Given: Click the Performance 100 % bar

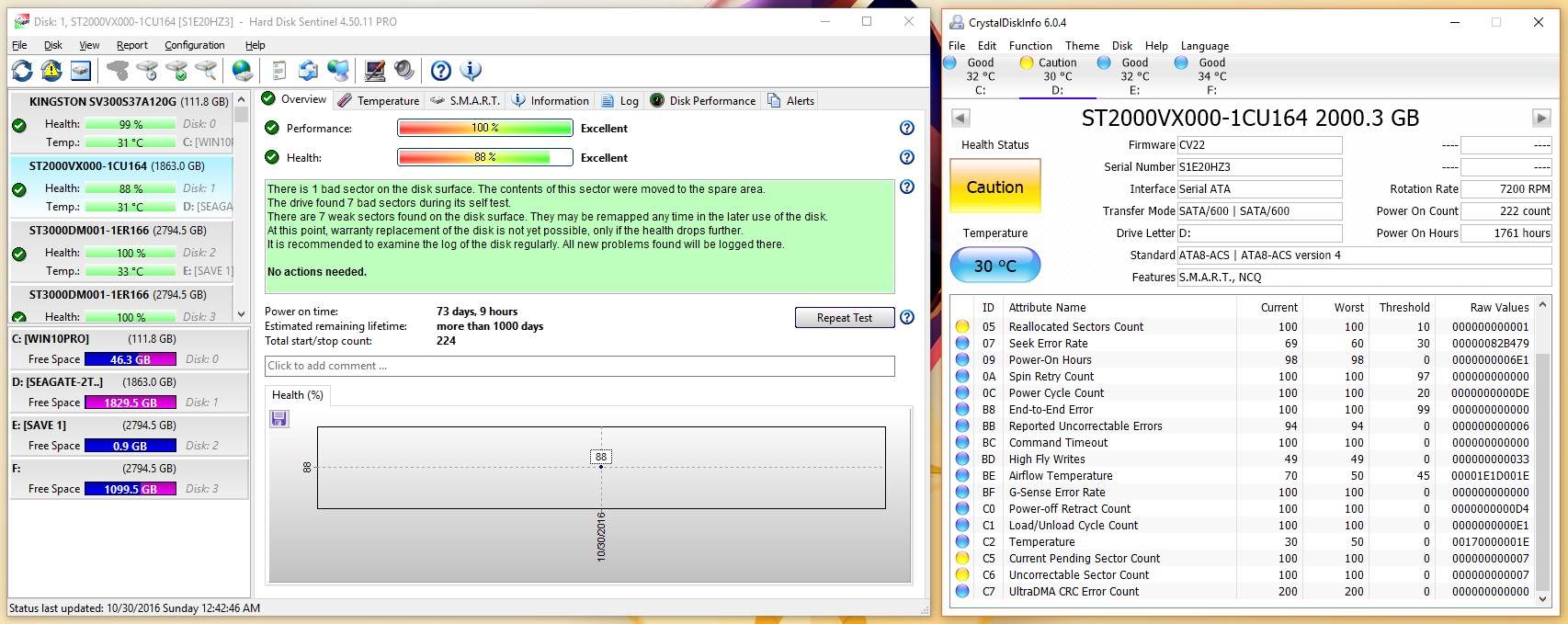Looking at the screenshot, I should tap(485, 128).
